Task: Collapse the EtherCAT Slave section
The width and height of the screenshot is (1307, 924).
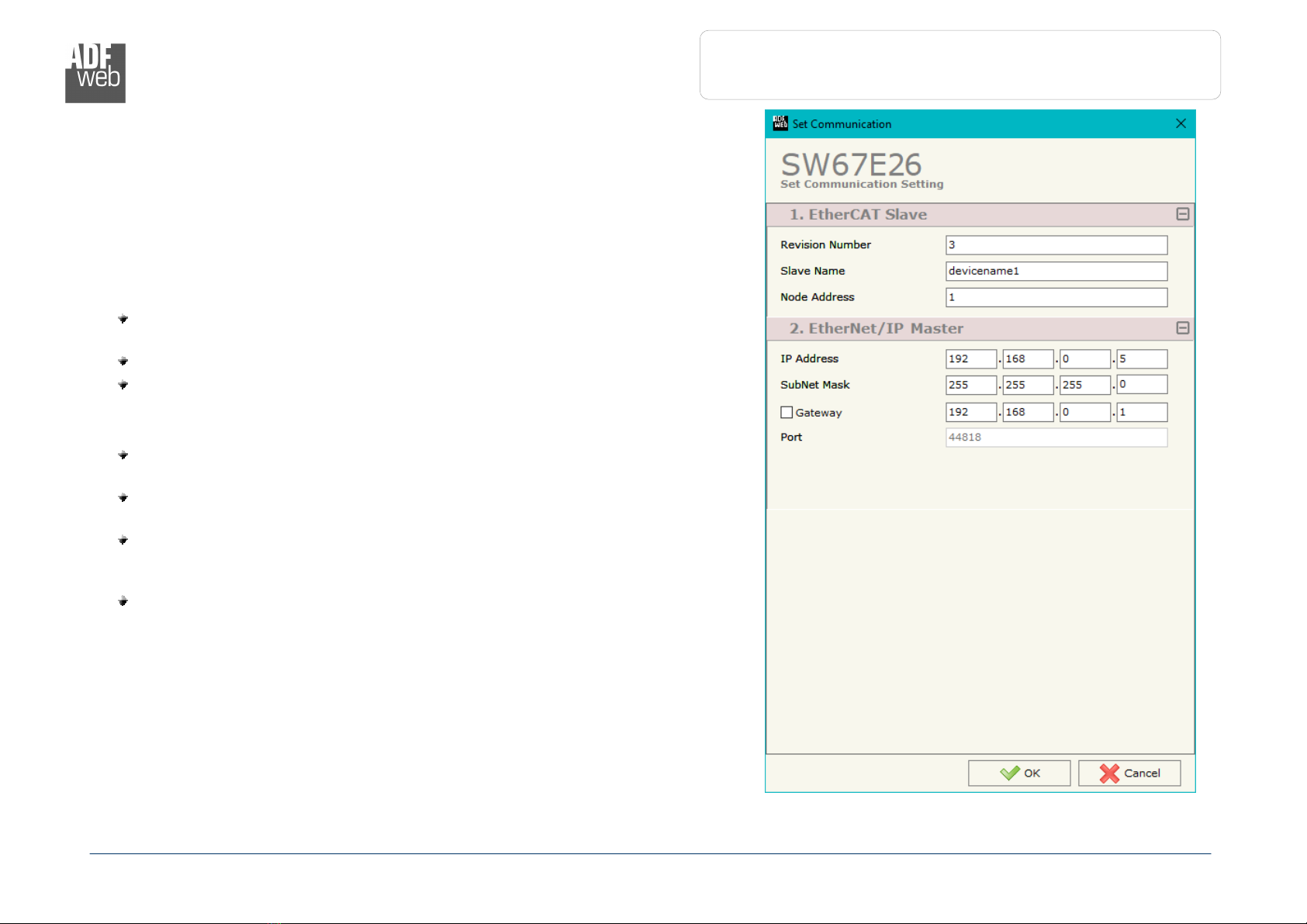Action: click(x=1183, y=214)
